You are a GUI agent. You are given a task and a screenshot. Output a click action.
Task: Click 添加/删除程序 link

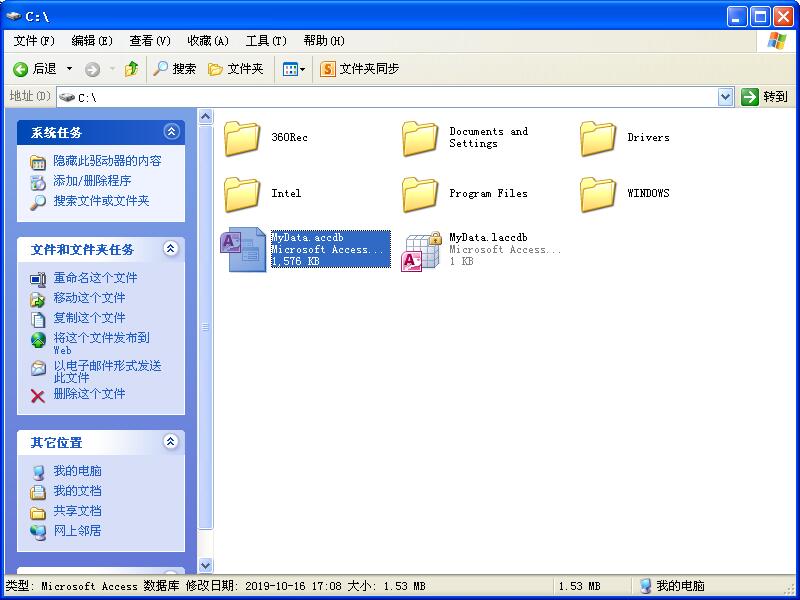92,181
